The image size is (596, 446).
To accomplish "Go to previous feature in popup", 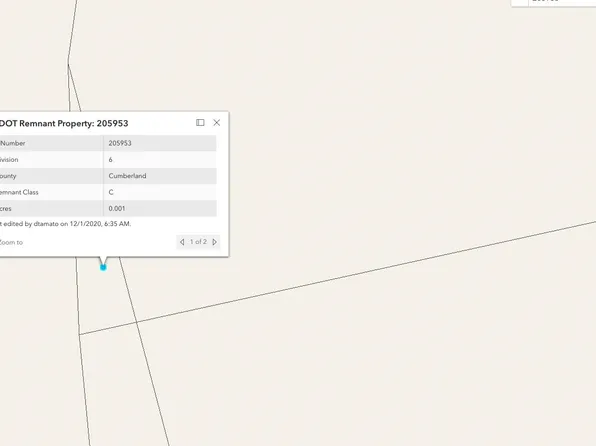I will tap(182, 242).
